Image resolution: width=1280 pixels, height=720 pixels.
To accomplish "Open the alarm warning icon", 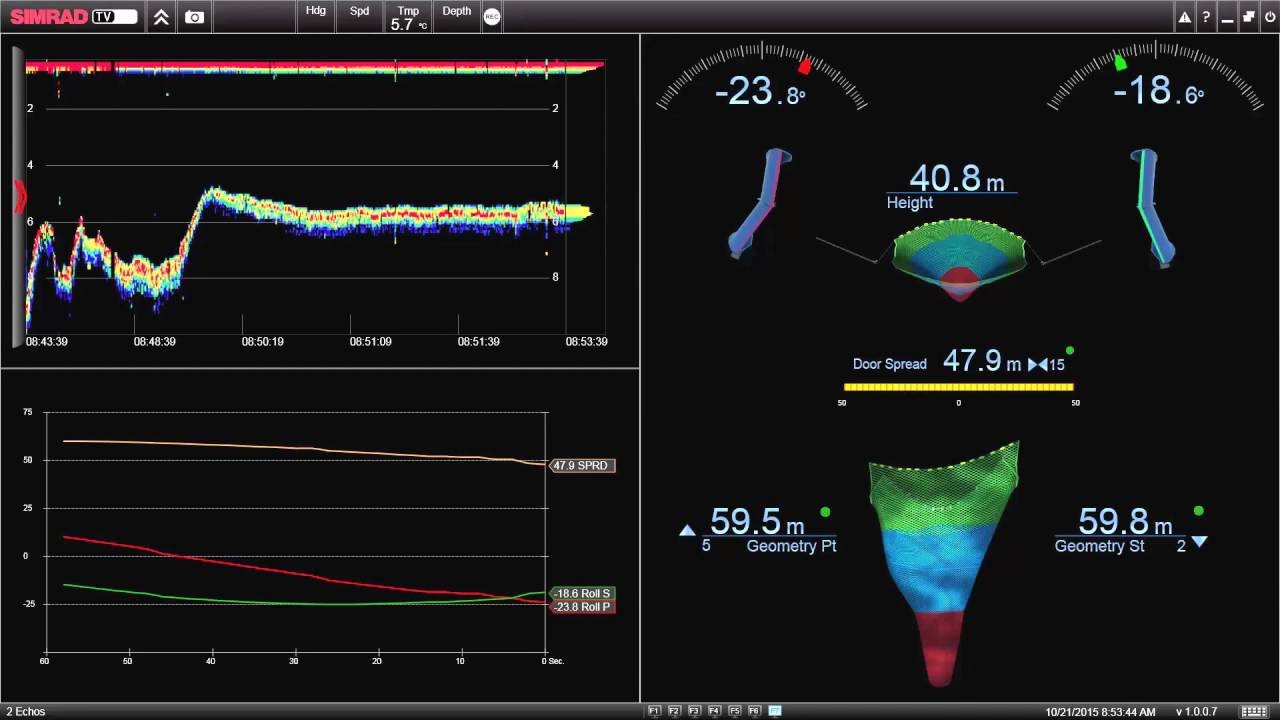I will point(1185,16).
